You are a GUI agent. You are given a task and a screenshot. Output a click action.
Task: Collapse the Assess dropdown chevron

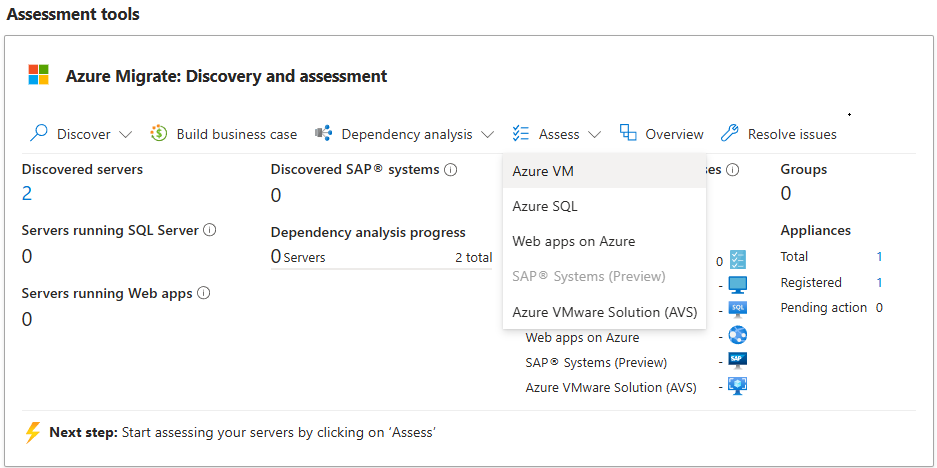(x=595, y=134)
